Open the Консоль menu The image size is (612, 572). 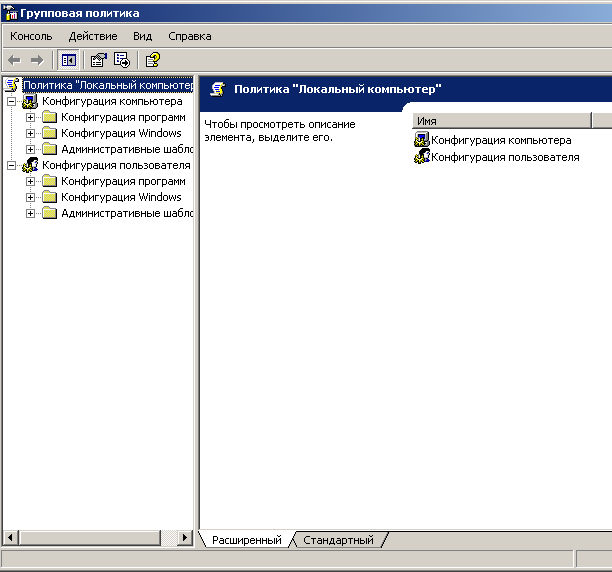(x=31, y=36)
